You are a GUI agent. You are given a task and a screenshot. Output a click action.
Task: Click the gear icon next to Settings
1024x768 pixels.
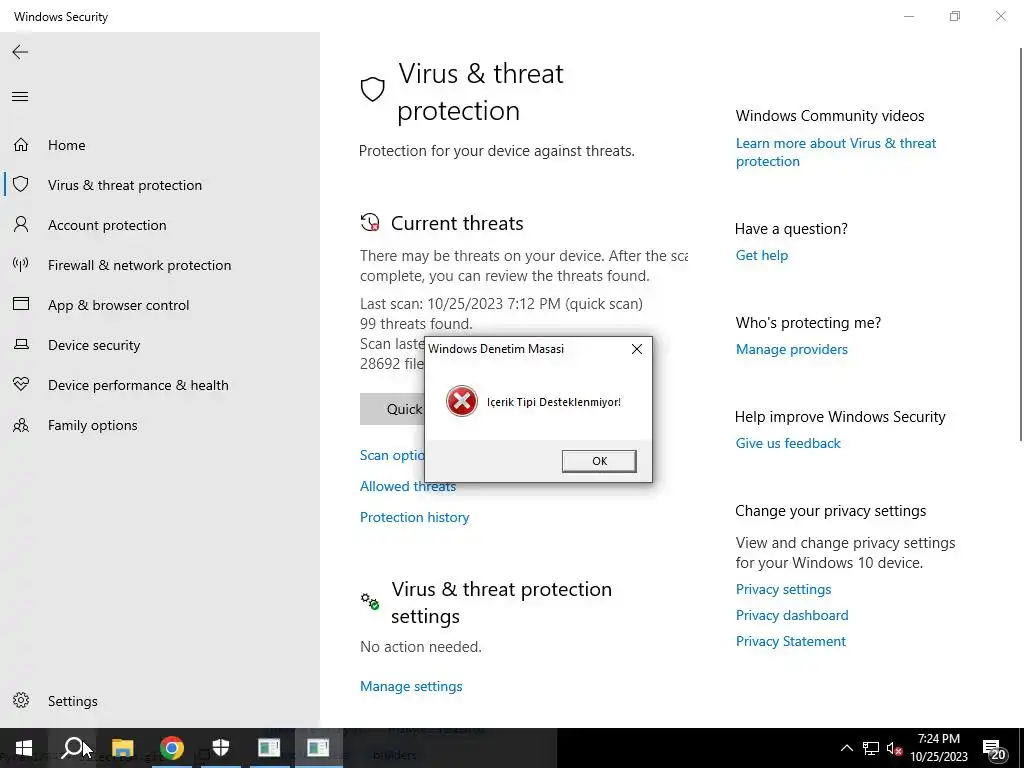click(x=21, y=700)
